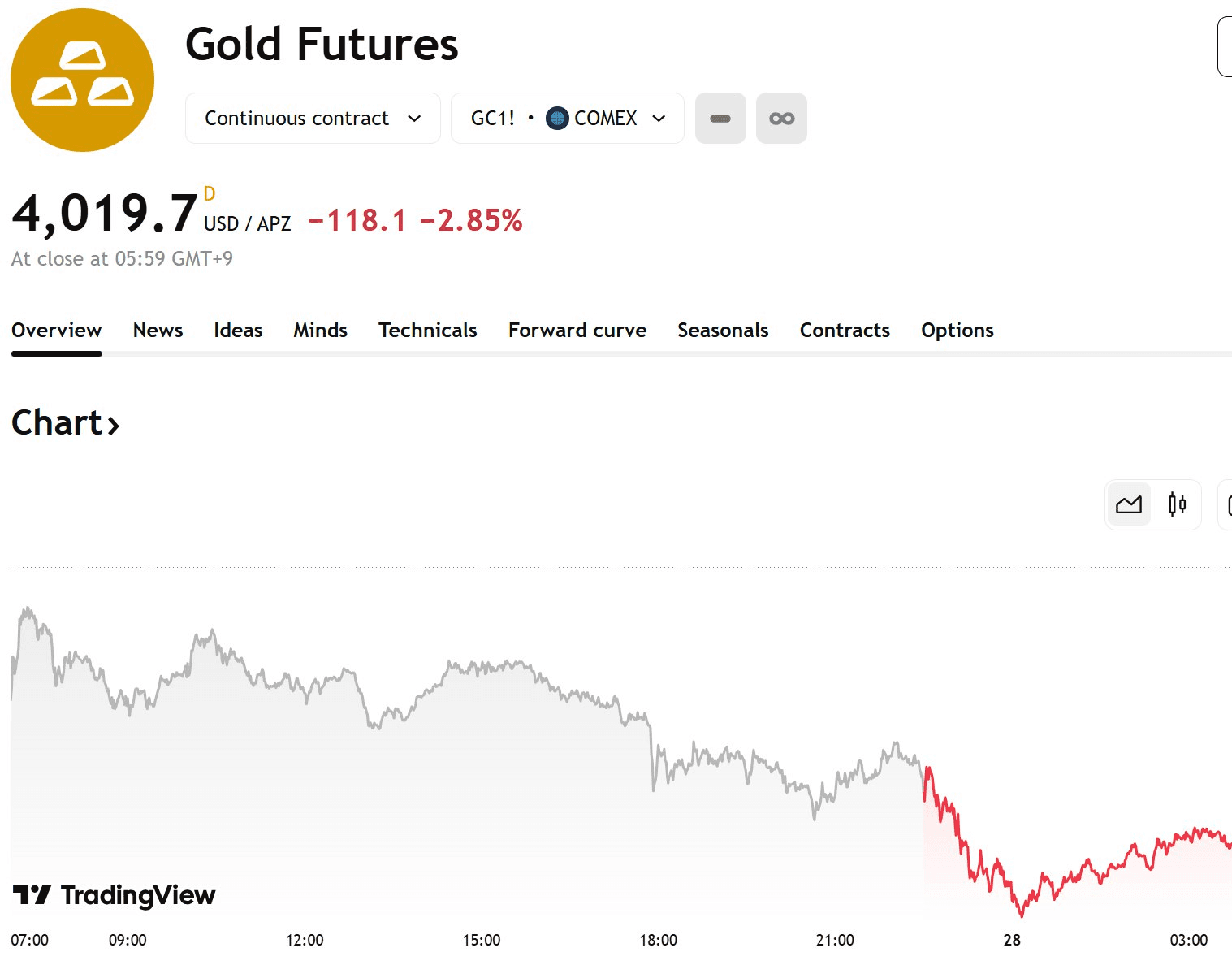Click the Gold Futures gold bars logo
This screenshot has height=965, width=1232.
(x=82, y=80)
